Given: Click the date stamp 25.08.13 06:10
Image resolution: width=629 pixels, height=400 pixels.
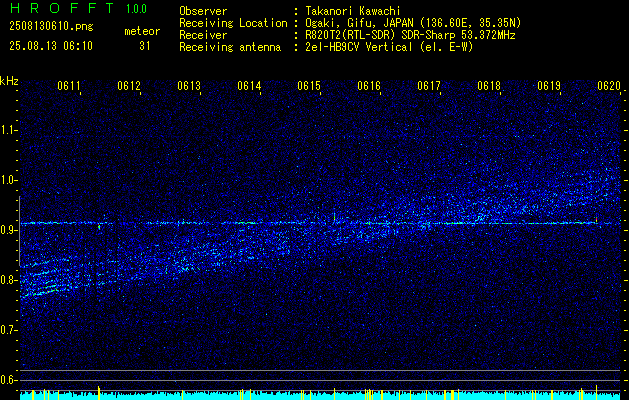Looking at the screenshot, I should pyautogui.click(x=51, y=46).
